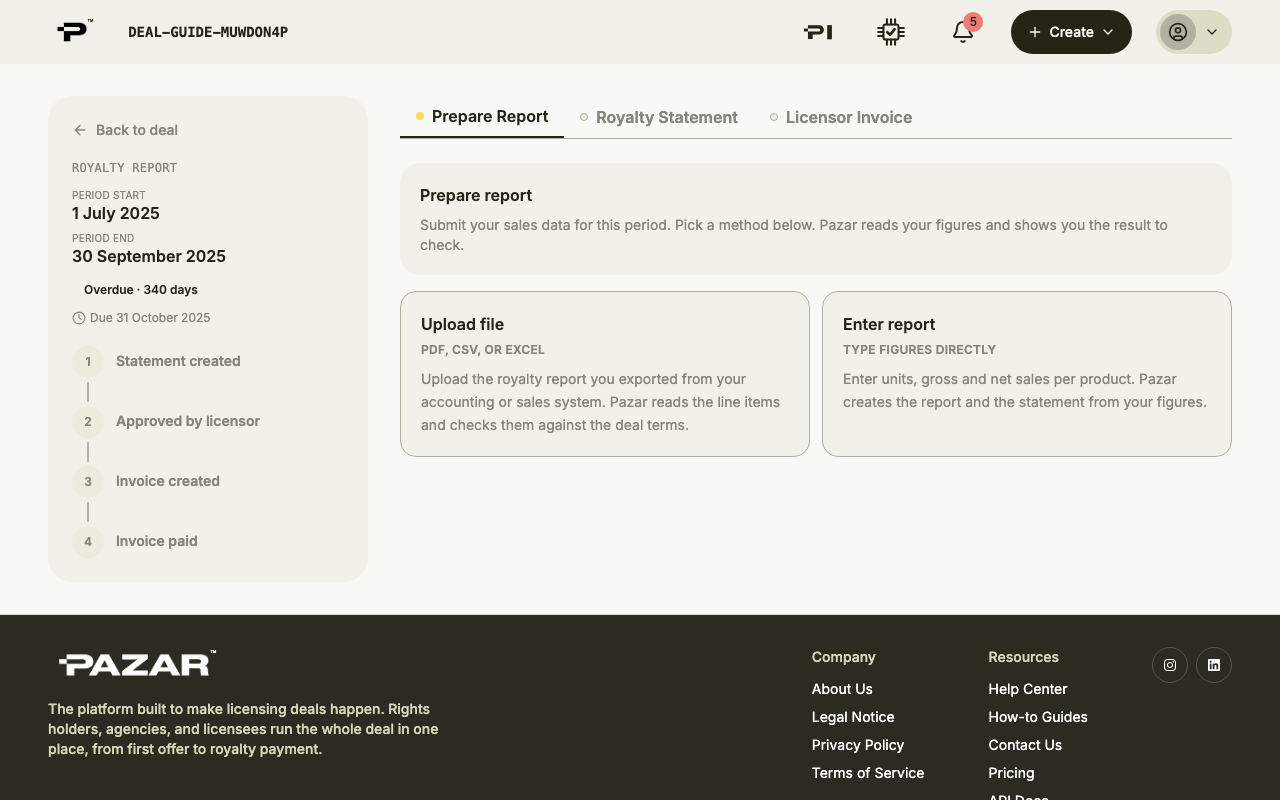Expand the account menu chevron

[x=1212, y=32]
